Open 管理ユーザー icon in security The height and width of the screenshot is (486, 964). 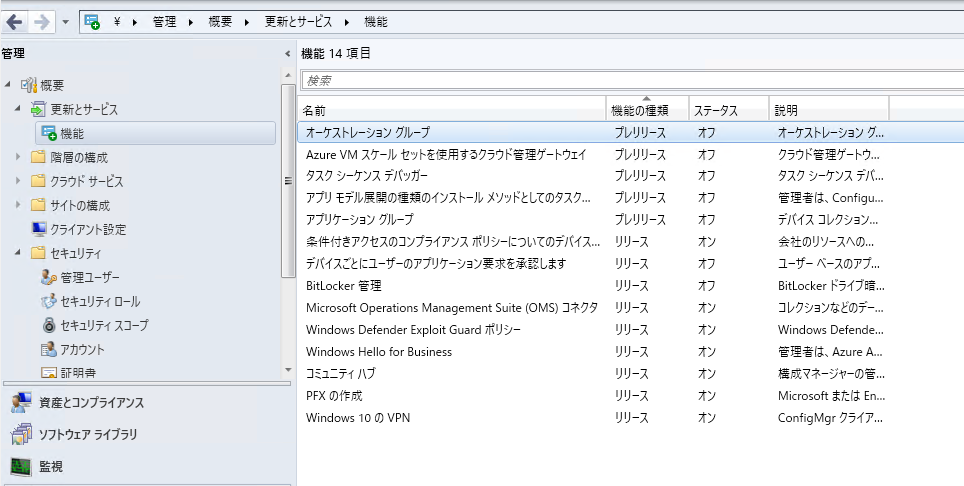[49, 277]
